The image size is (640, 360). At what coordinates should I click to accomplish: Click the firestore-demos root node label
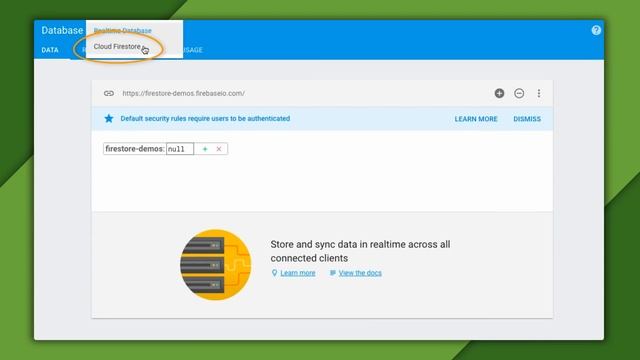(x=135, y=149)
